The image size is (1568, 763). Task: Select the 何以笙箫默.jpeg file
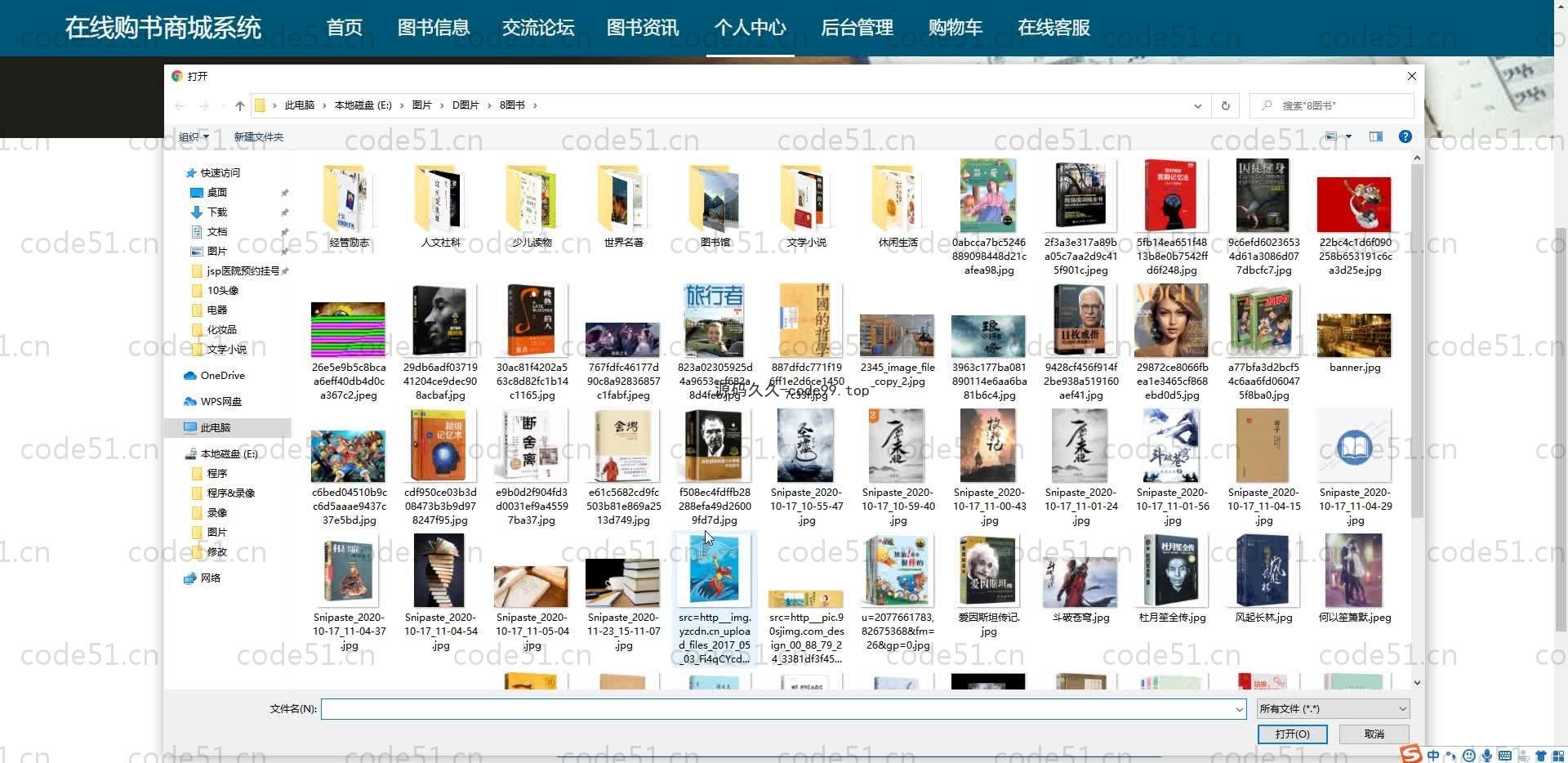pyautogui.click(x=1354, y=579)
